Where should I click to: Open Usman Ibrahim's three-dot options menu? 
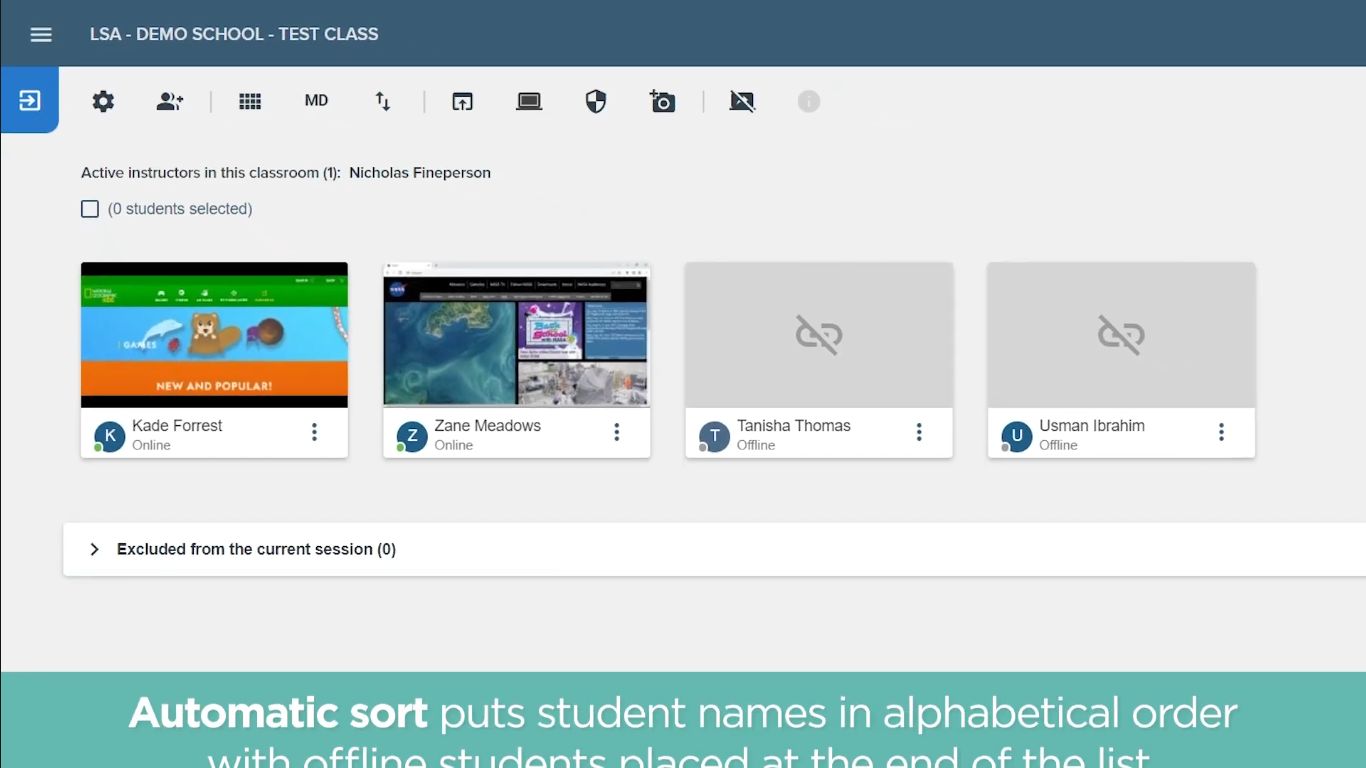[1221, 432]
